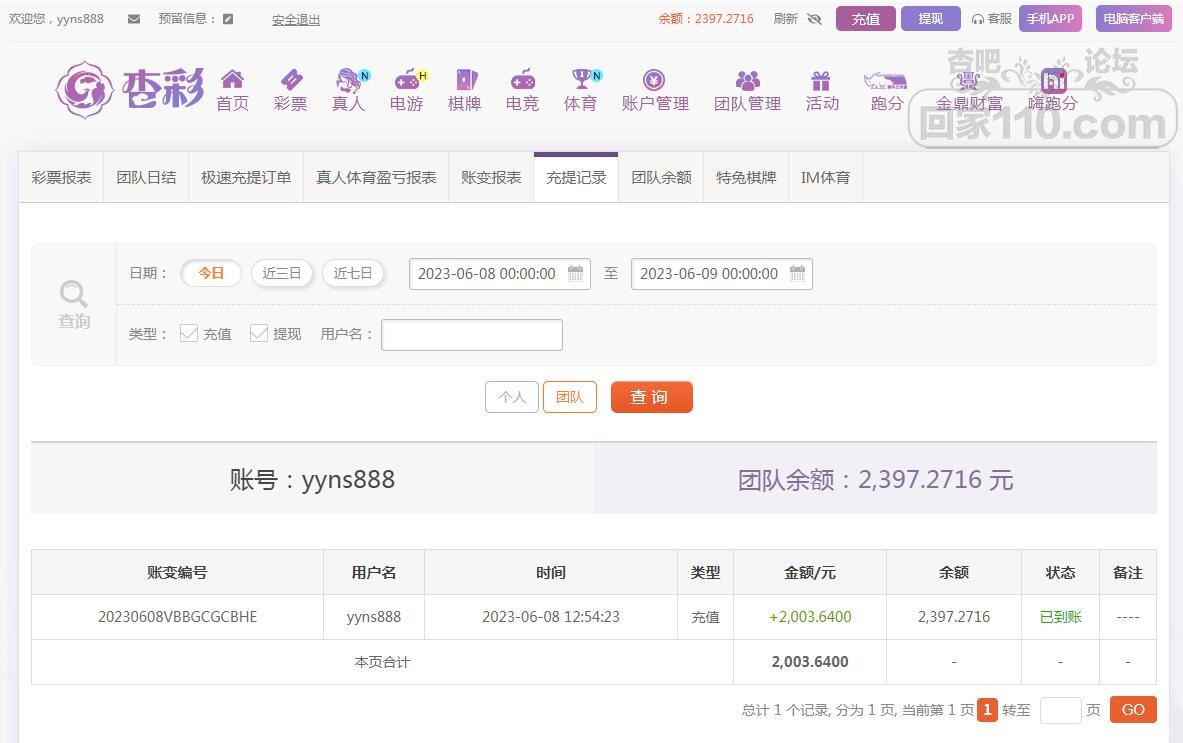Click the mail envelope icon
Screen dimensions: 1183x743
[x=134, y=19]
